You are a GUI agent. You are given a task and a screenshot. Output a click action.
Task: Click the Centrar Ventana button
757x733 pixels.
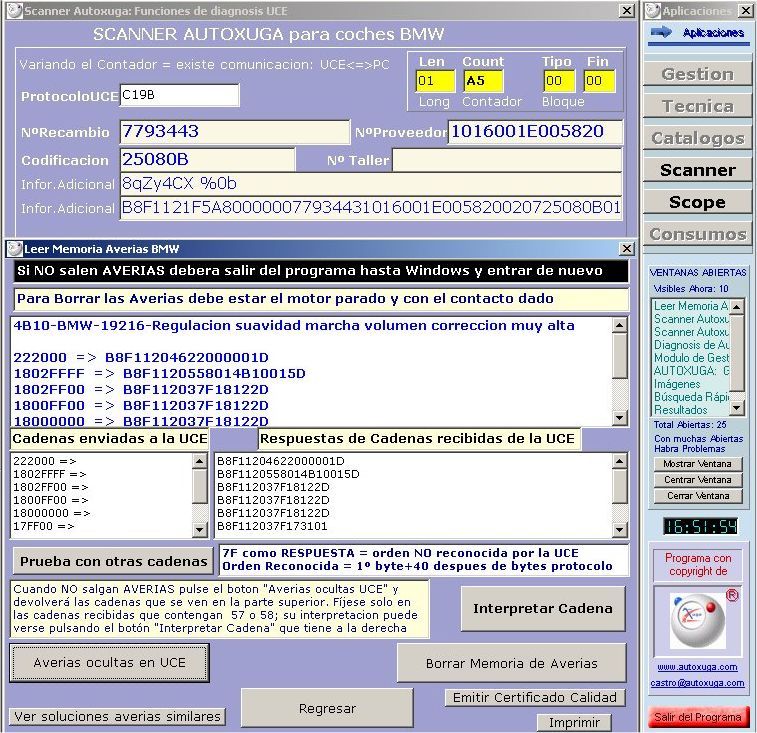click(697, 479)
